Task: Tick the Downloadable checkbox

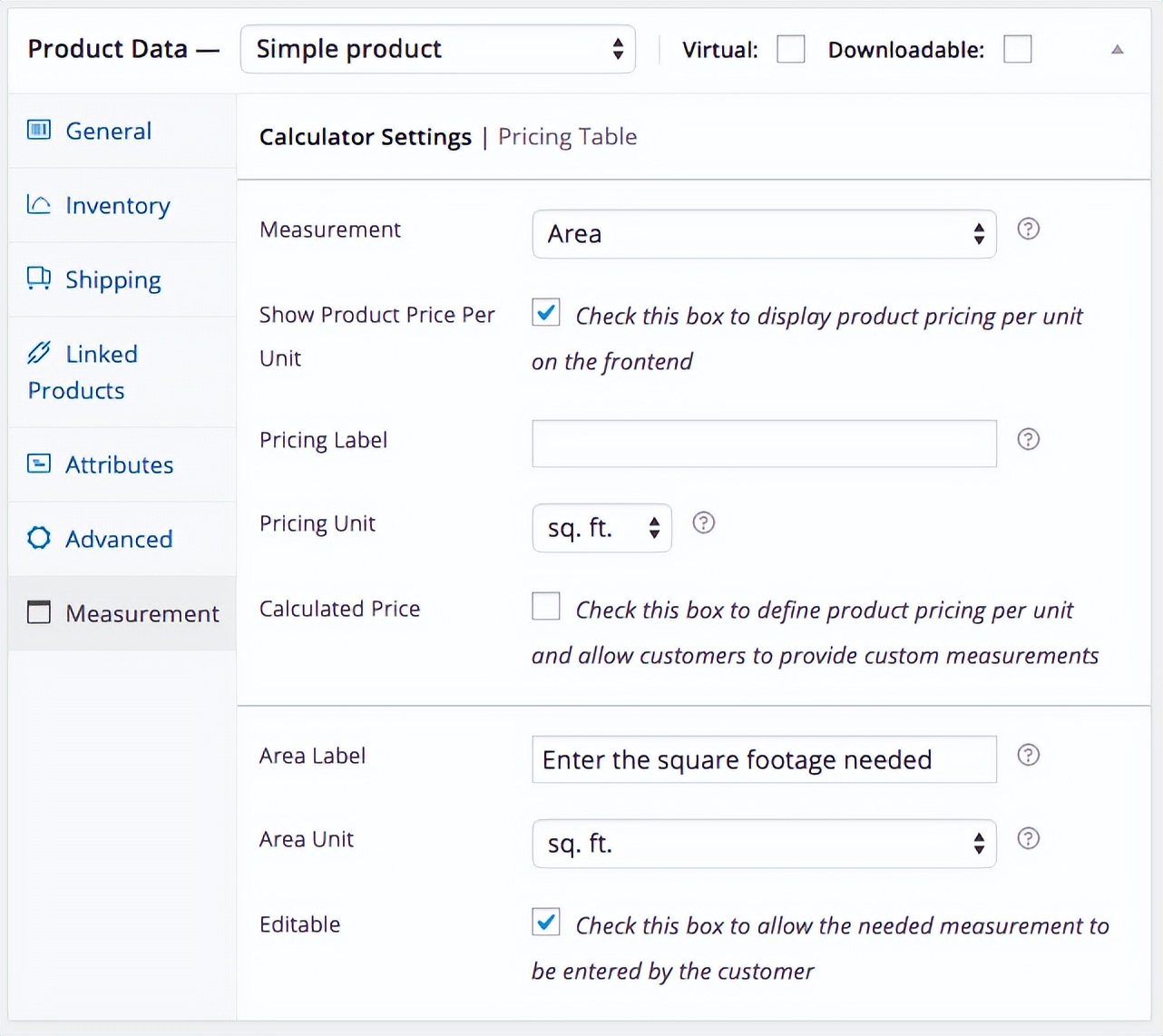Action: [1017, 49]
